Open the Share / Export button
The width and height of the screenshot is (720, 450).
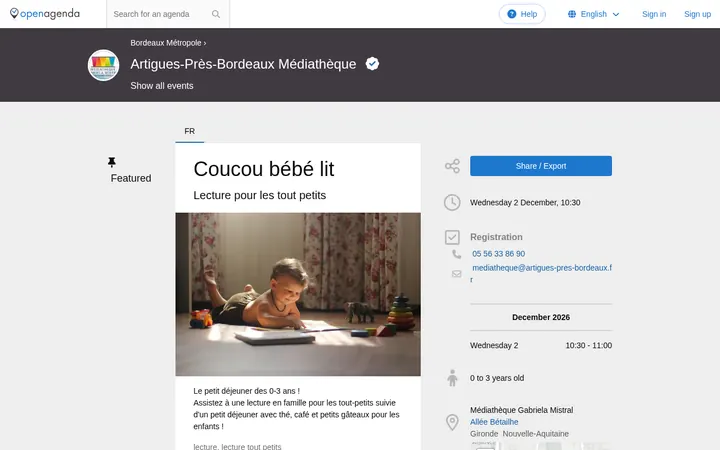pyautogui.click(x=541, y=166)
